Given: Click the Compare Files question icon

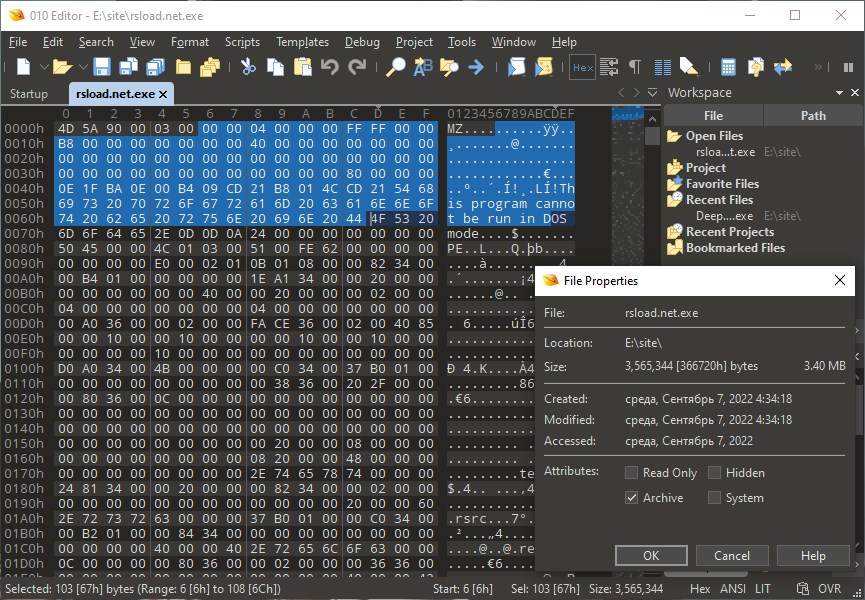Looking at the screenshot, I should click(x=755, y=67).
